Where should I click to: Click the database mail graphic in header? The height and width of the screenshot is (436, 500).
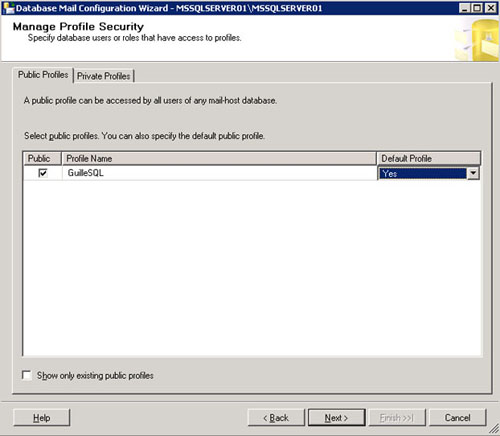coord(477,39)
